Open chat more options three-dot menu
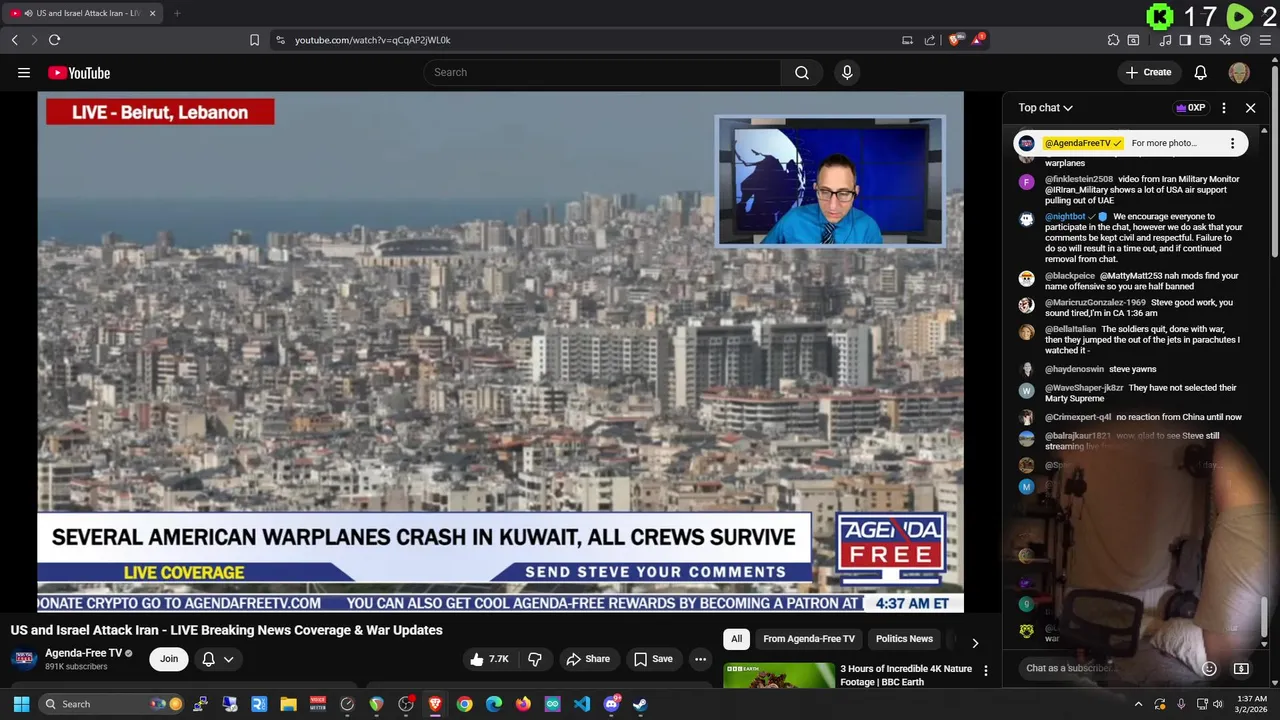Image resolution: width=1280 pixels, height=720 pixels. [1223, 108]
